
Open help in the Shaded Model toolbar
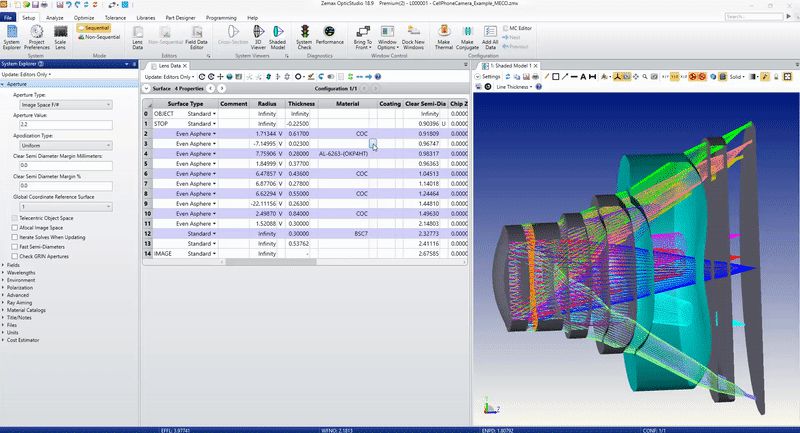click(x=538, y=87)
